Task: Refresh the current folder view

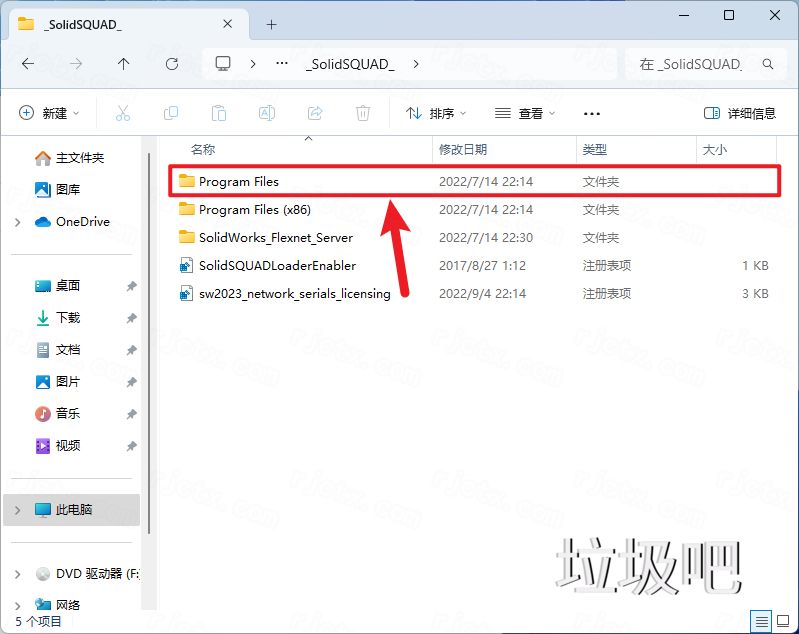Action: (x=172, y=64)
